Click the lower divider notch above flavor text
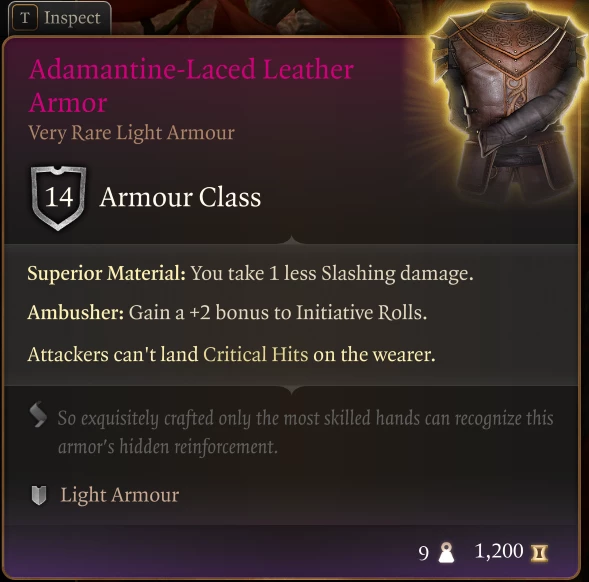This screenshot has height=582, width=589. click(x=291, y=389)
